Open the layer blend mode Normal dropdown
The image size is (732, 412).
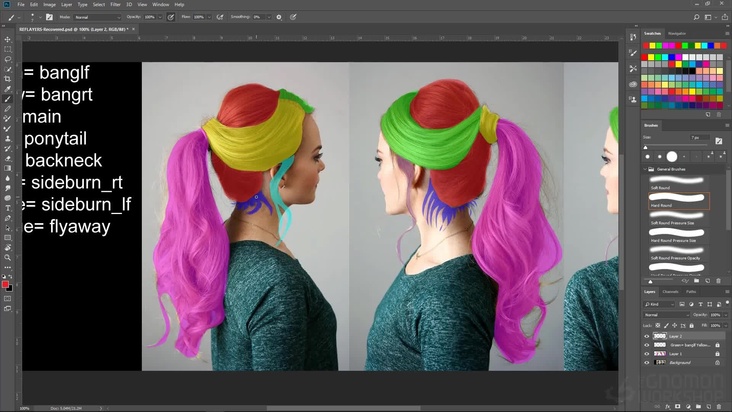click(665, 314)
